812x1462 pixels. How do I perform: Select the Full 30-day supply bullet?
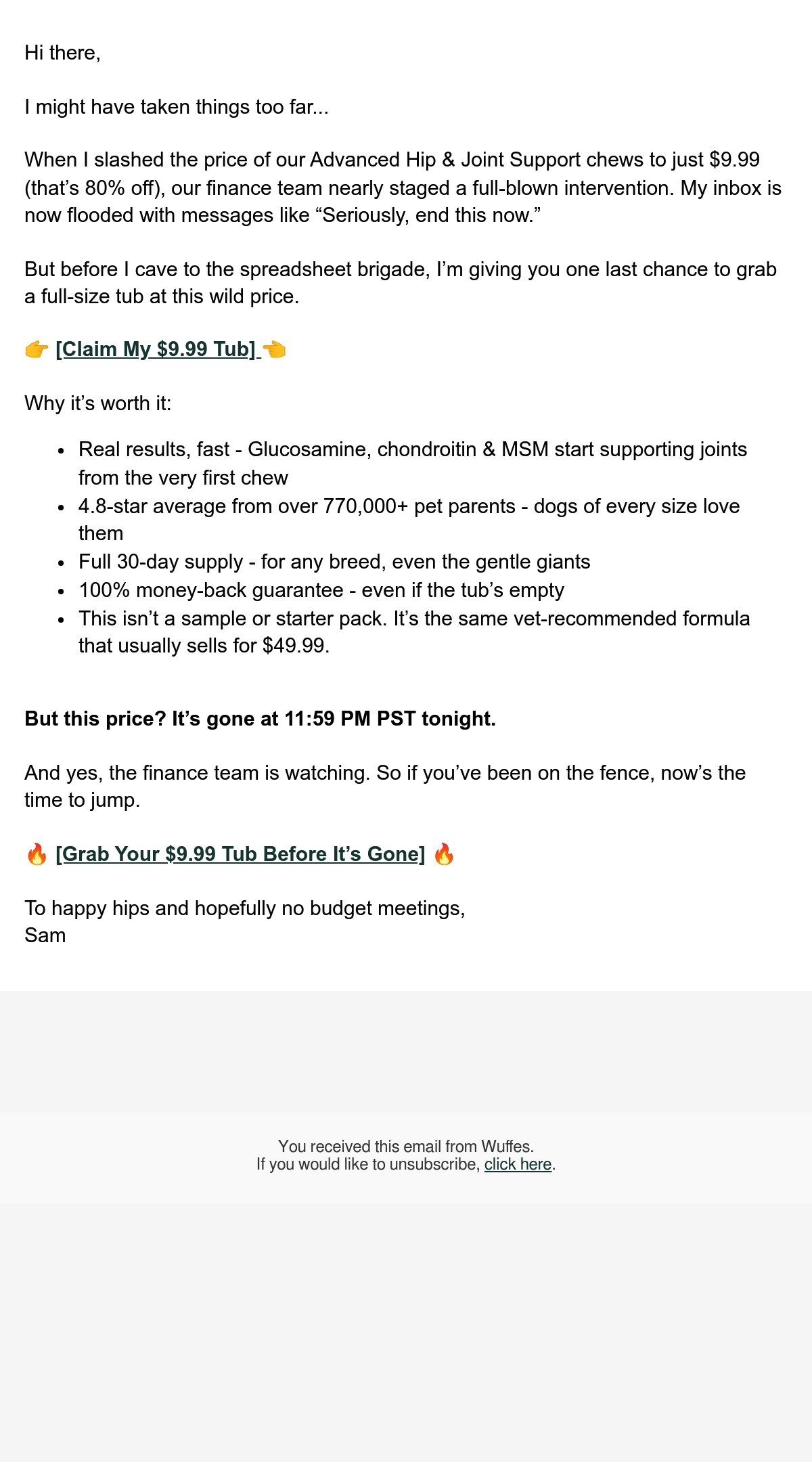coord(334,562)
